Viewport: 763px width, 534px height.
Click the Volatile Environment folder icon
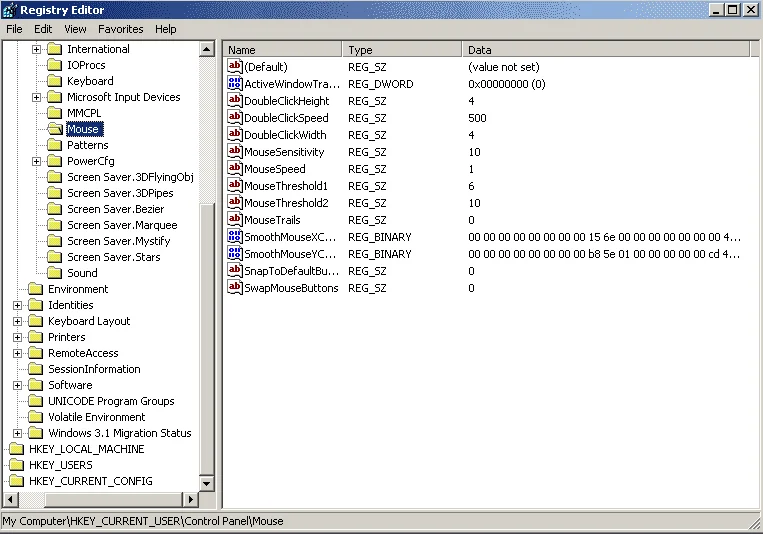pos(36,417)
